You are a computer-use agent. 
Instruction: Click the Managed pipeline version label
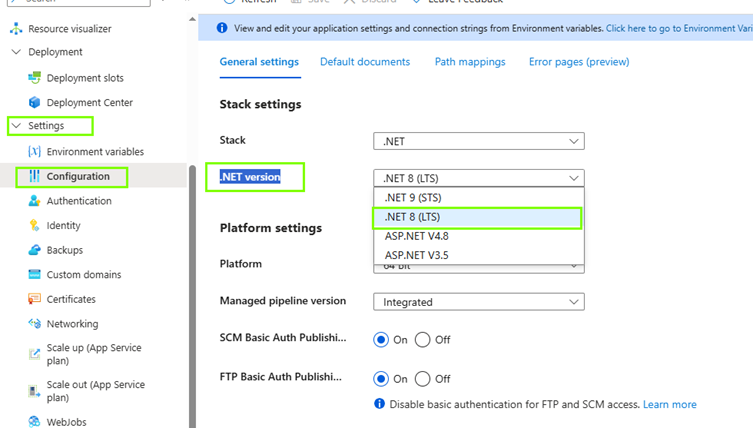[283, 301]
